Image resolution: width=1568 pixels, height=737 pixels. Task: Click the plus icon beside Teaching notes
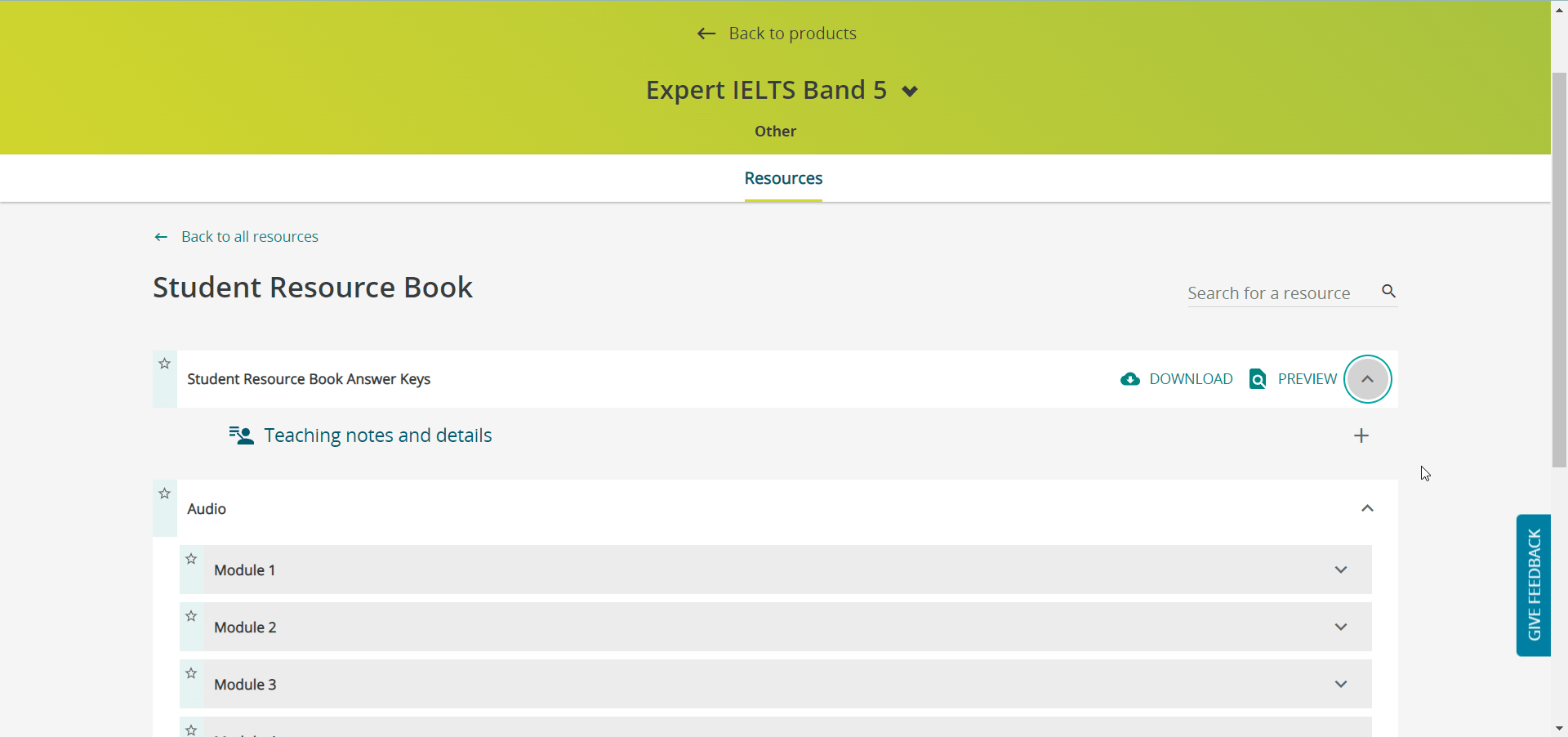[x=1361, y=435]
